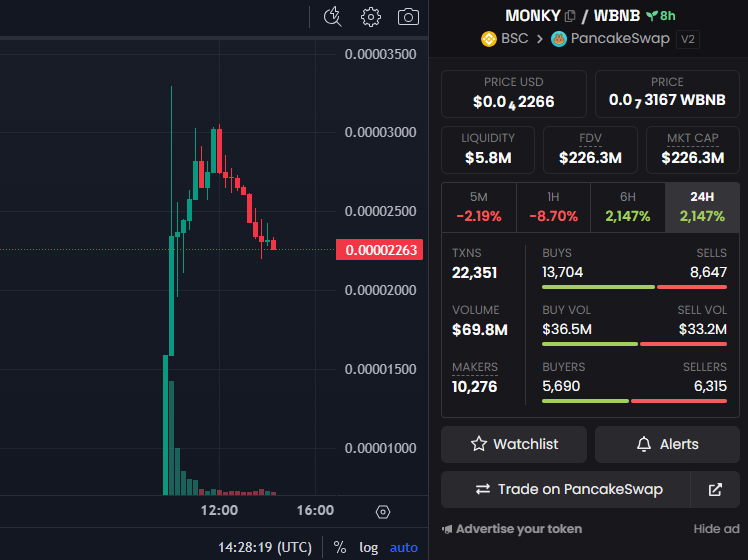748x560 pixels.
Task: Select the 5M timeframe tab
Action: point(479,207)
